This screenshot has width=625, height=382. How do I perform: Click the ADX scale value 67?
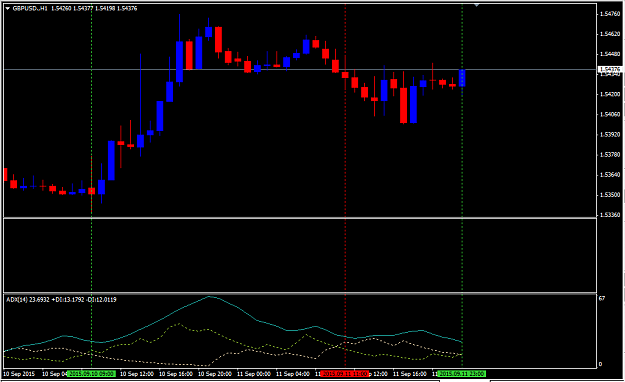pos(602,298)
